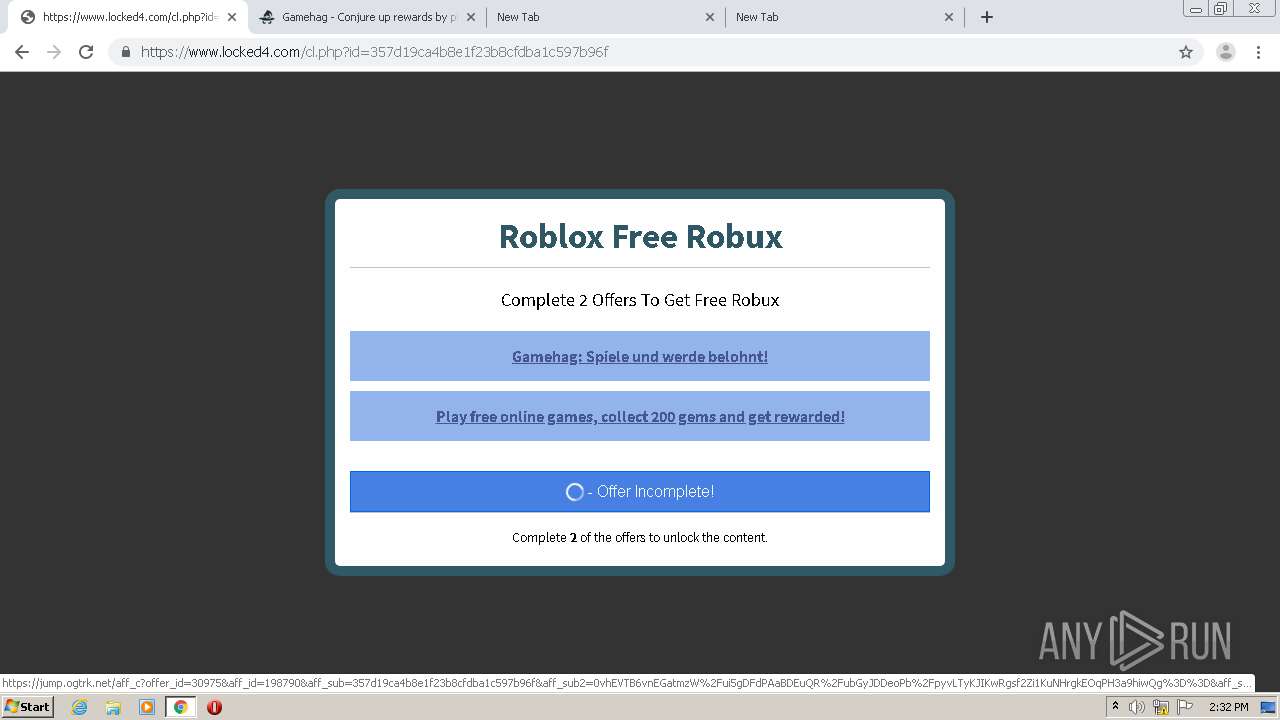
Task: Click the Roblox Free Robux heading
Action: click(x=640, y=237)
